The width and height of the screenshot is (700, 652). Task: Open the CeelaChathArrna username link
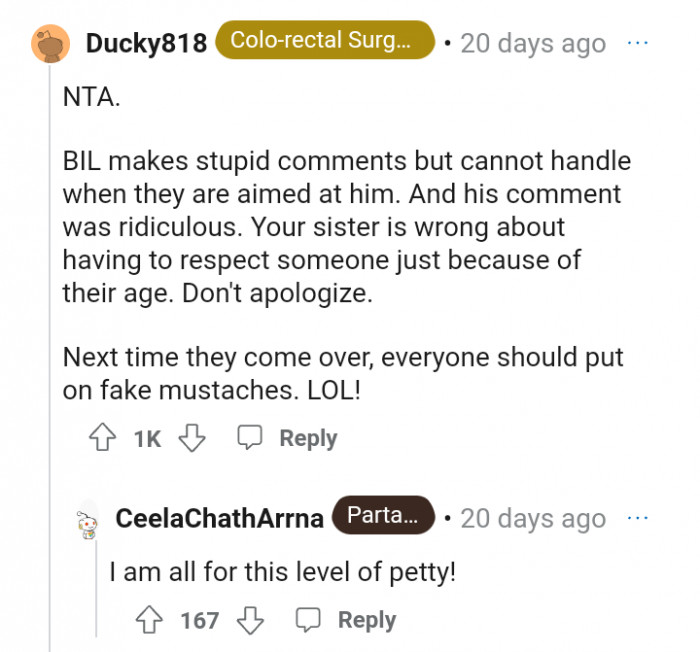pos(220,518)
